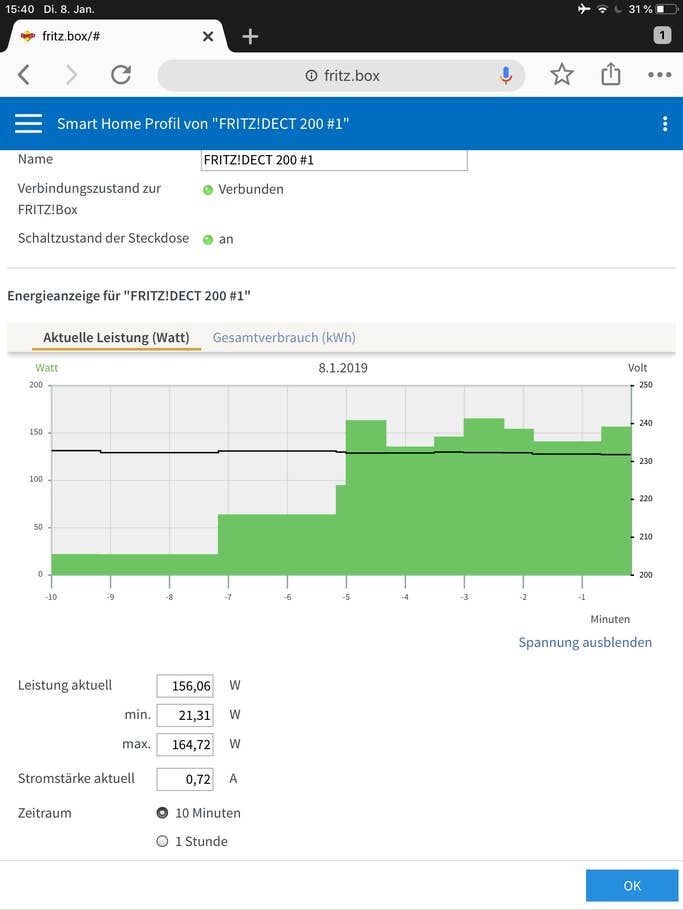This screenshot has height=910, width=683.
Task: Click Spannung ausblenden link
Action: (x=585, y=642)
